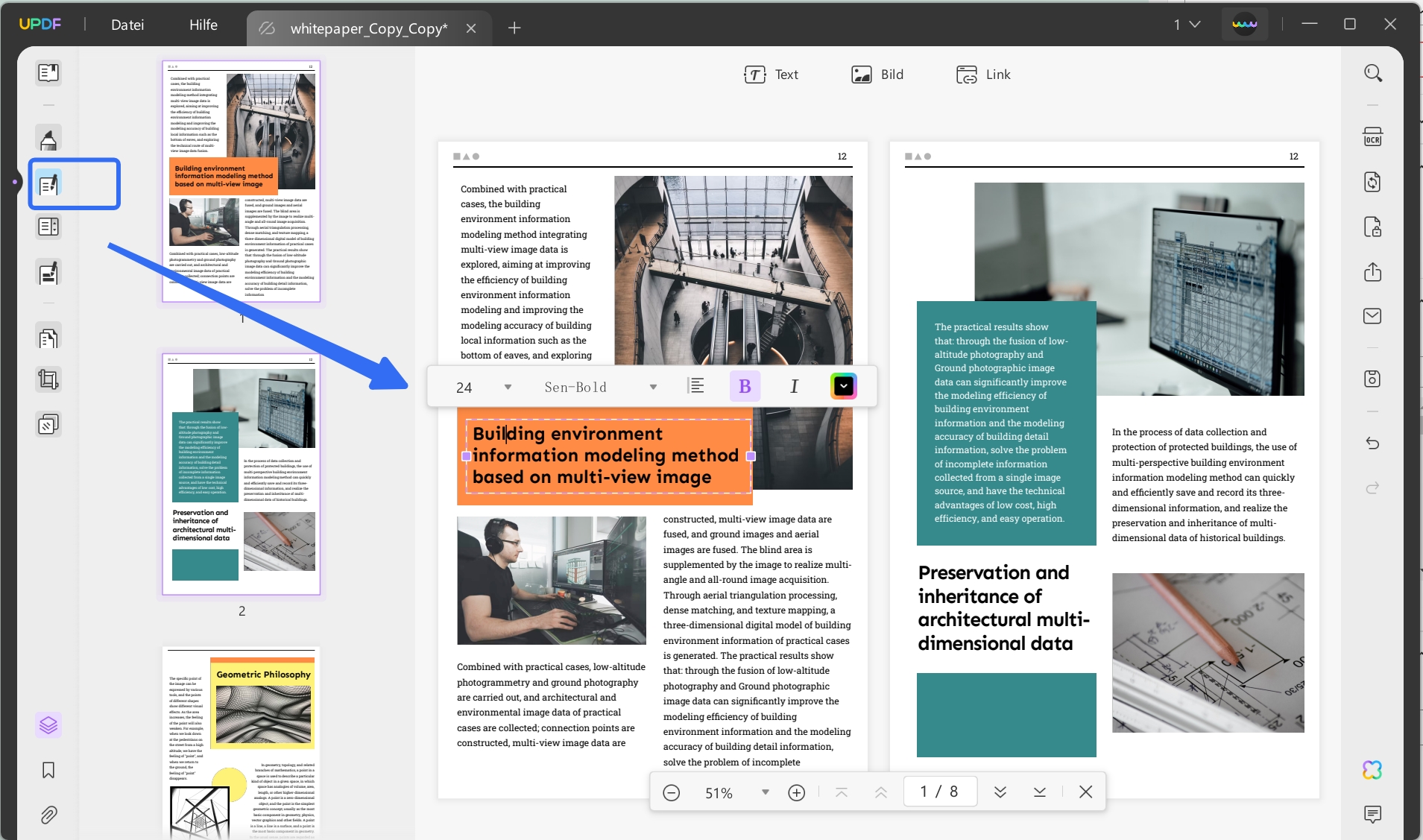Toggle the text alignment option
Viewport: 1423px width, 840px height.
tap(697, 386)
